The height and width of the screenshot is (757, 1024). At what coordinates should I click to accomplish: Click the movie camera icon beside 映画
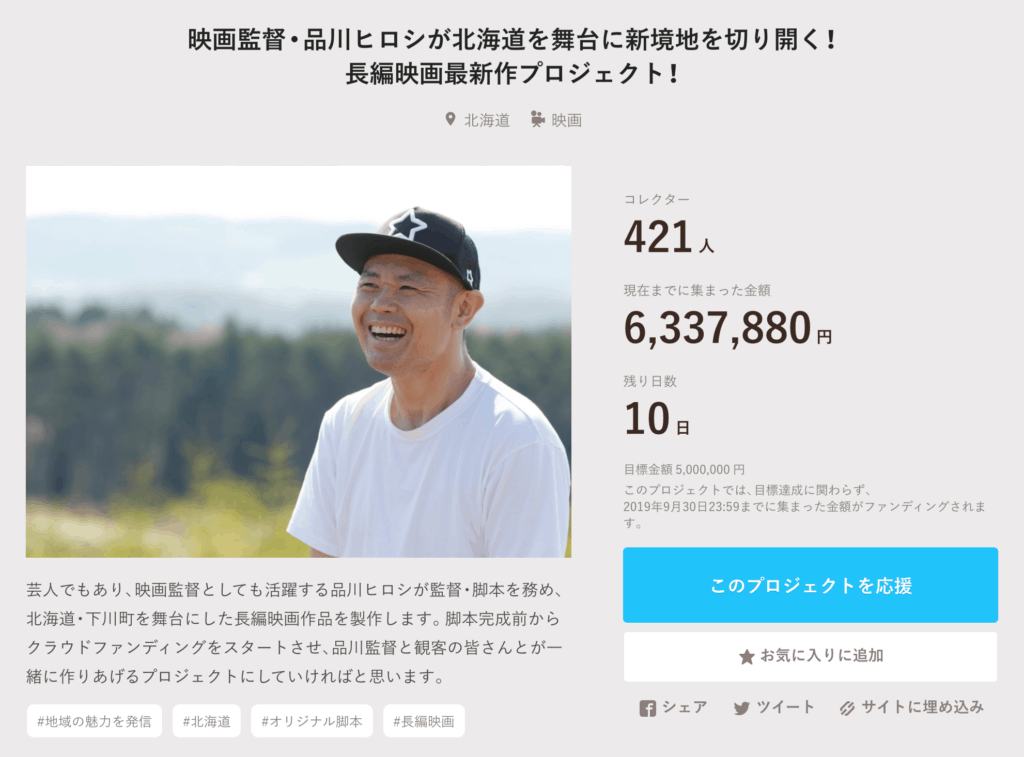(x=537, y=120)
